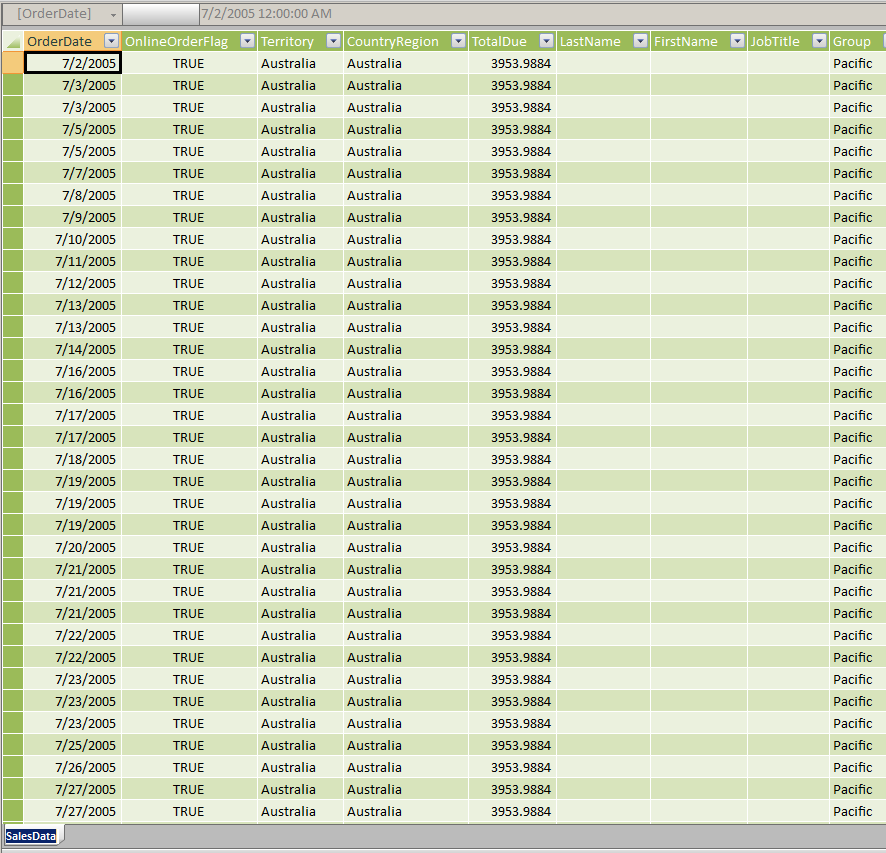Select the row header for 7/25/2005 row
Image resolution: width=886 pixels, height=853 pixels.
point(13,745)
